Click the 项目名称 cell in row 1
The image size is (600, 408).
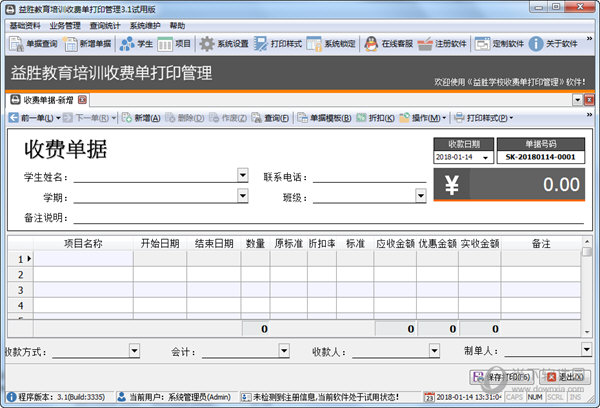click(x=83, y=259)
